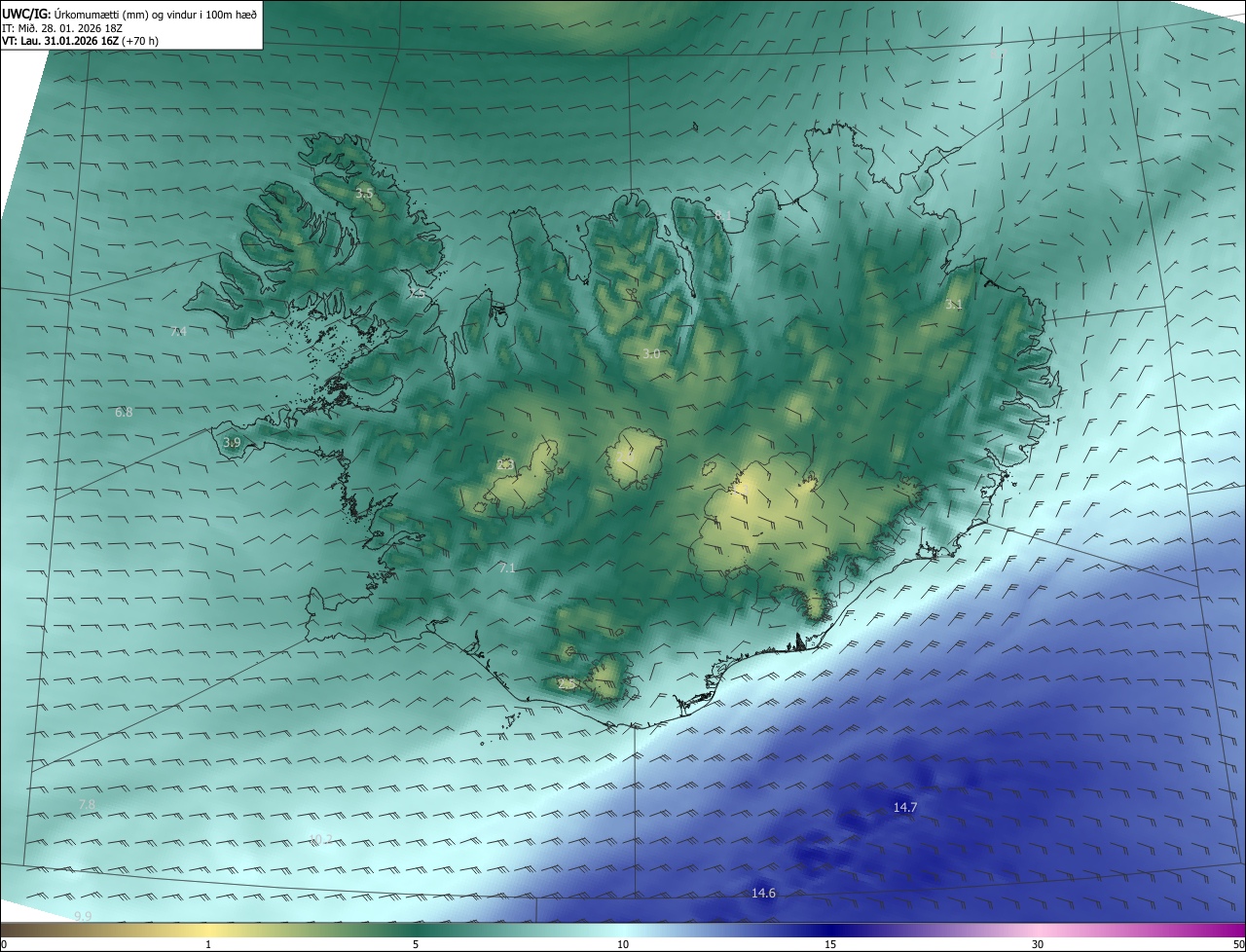Click the title text 'Úrkomumætti (mm) og vindur i 100m hæð'

tap(154, 14)
